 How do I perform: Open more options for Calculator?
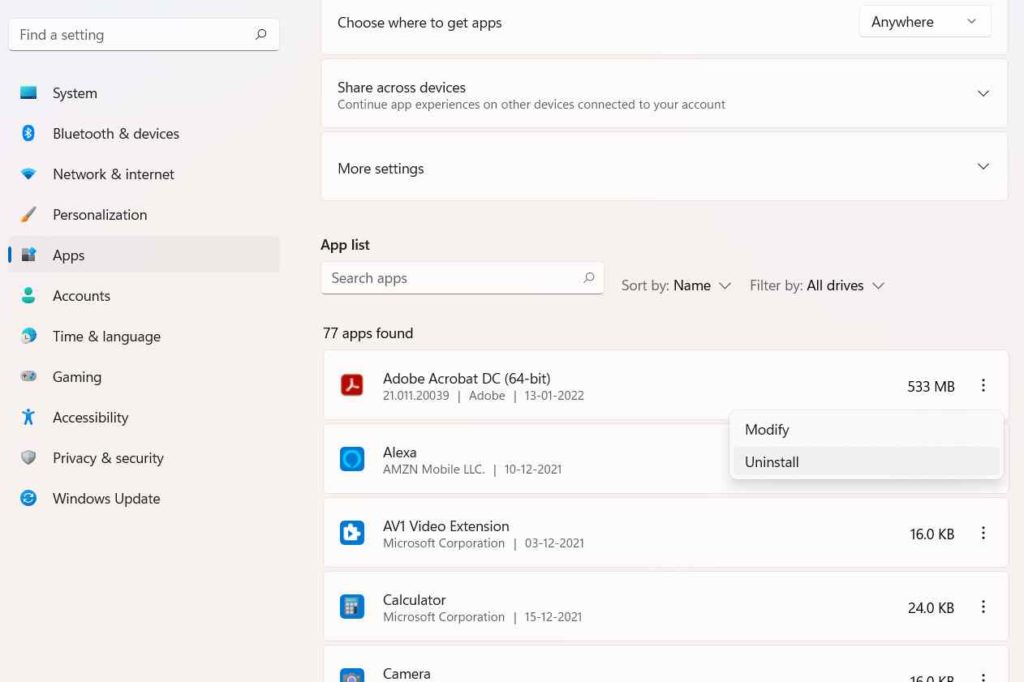pyautogui.click(x=983, y=607)
